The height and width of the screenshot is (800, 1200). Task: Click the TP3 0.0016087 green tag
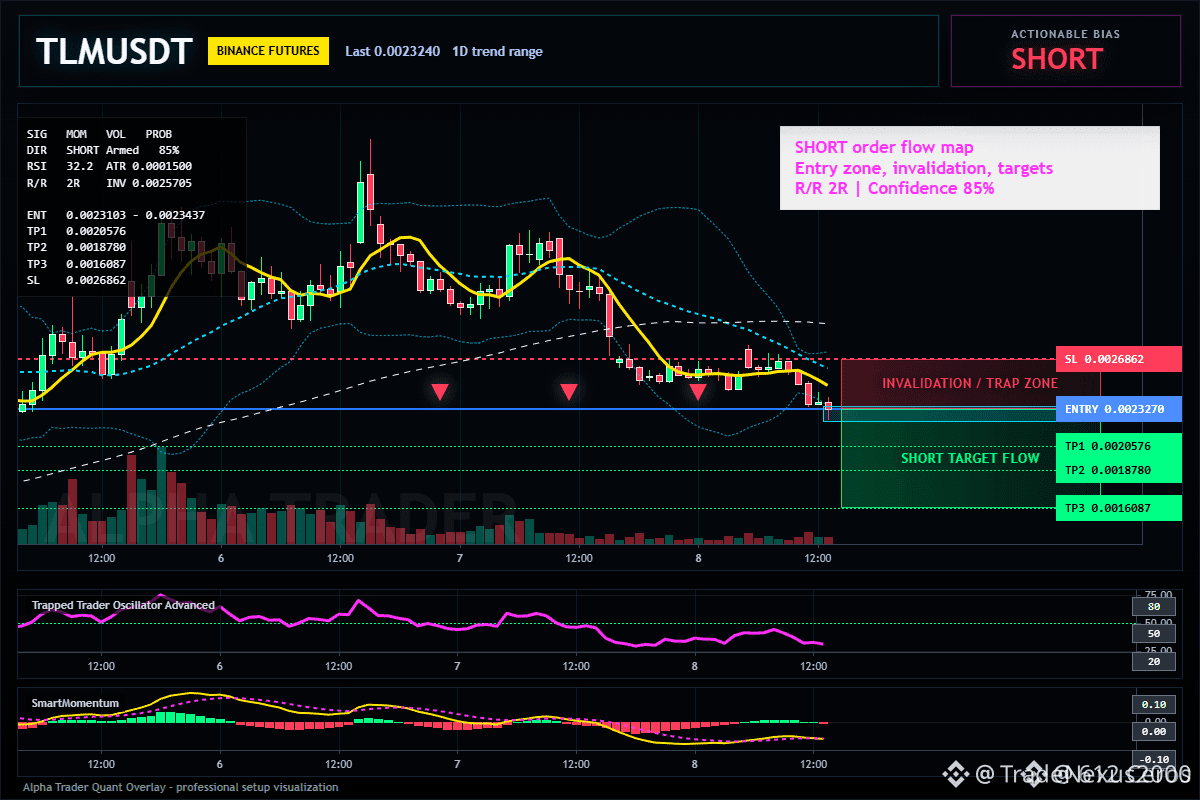(x=1118, y=508)
